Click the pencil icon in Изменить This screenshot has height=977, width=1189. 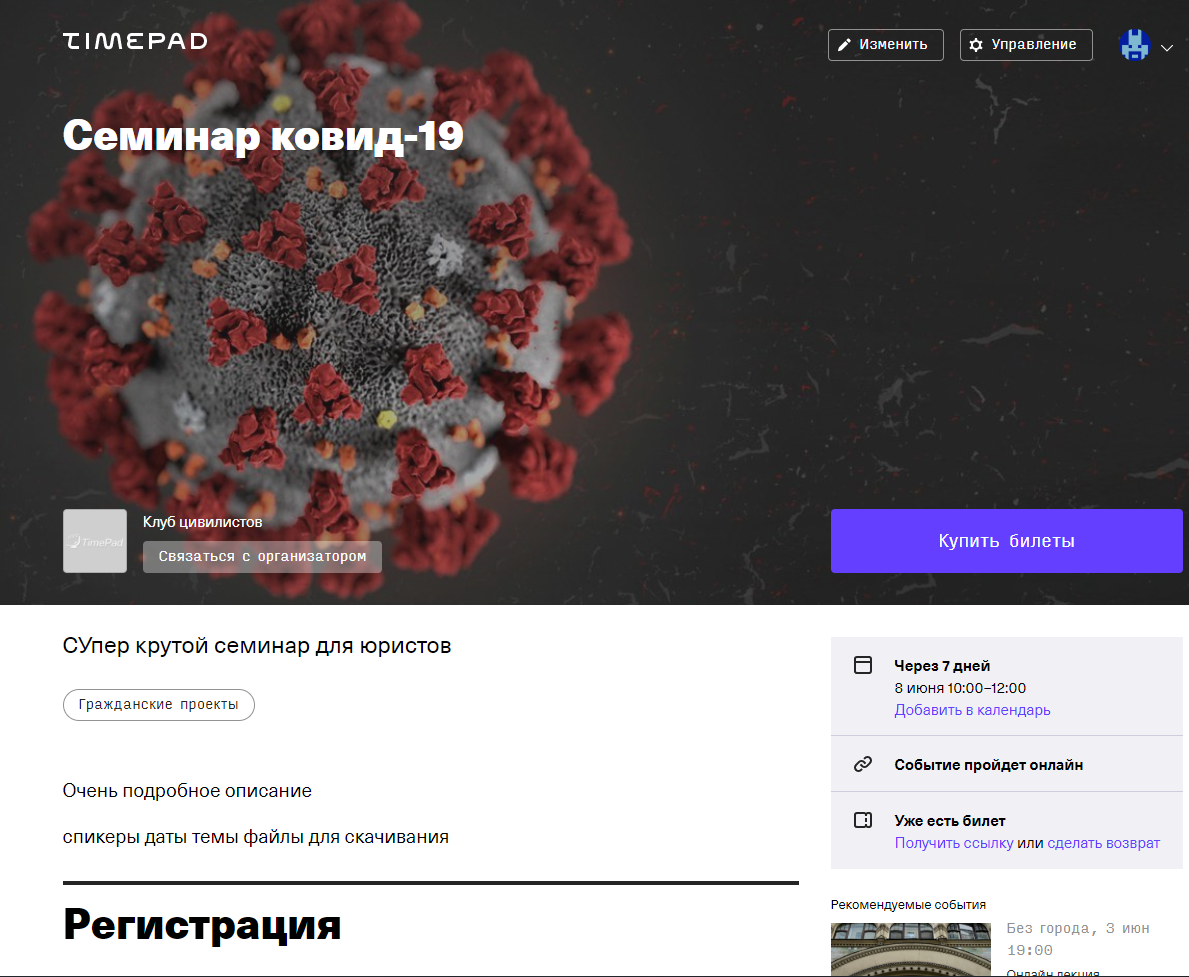tap(844, 45)
